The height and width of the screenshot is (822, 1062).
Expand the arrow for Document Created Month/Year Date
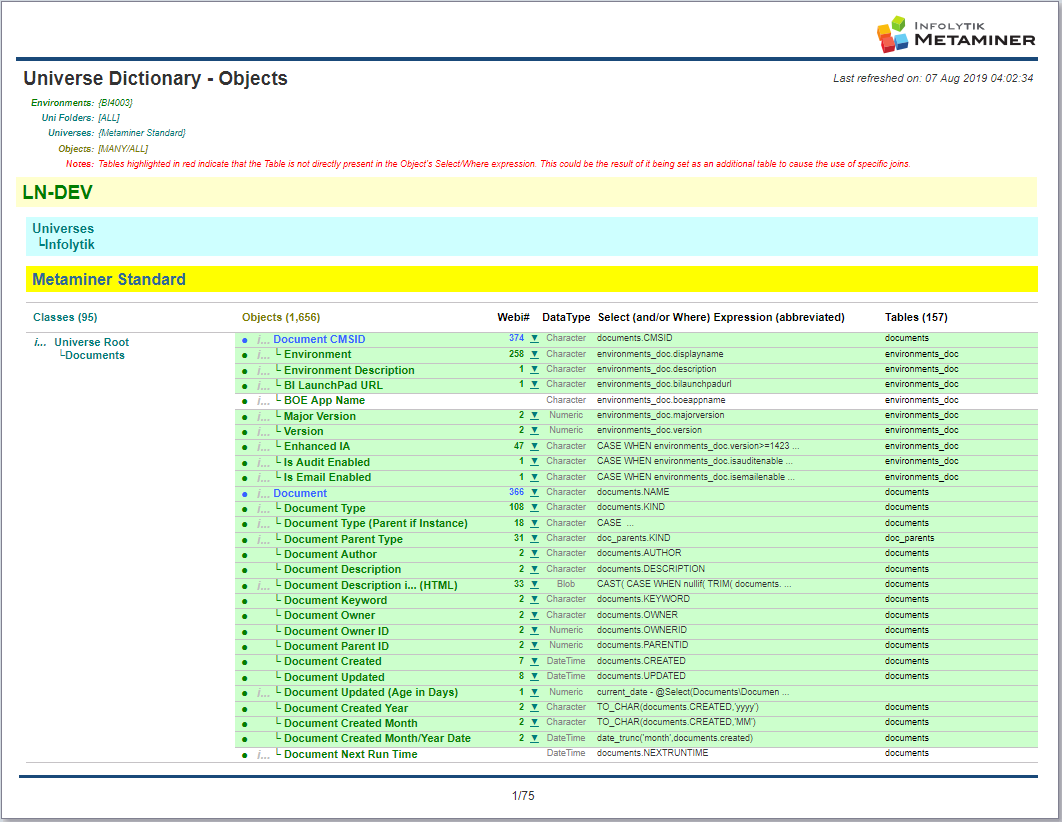[534, 738]
